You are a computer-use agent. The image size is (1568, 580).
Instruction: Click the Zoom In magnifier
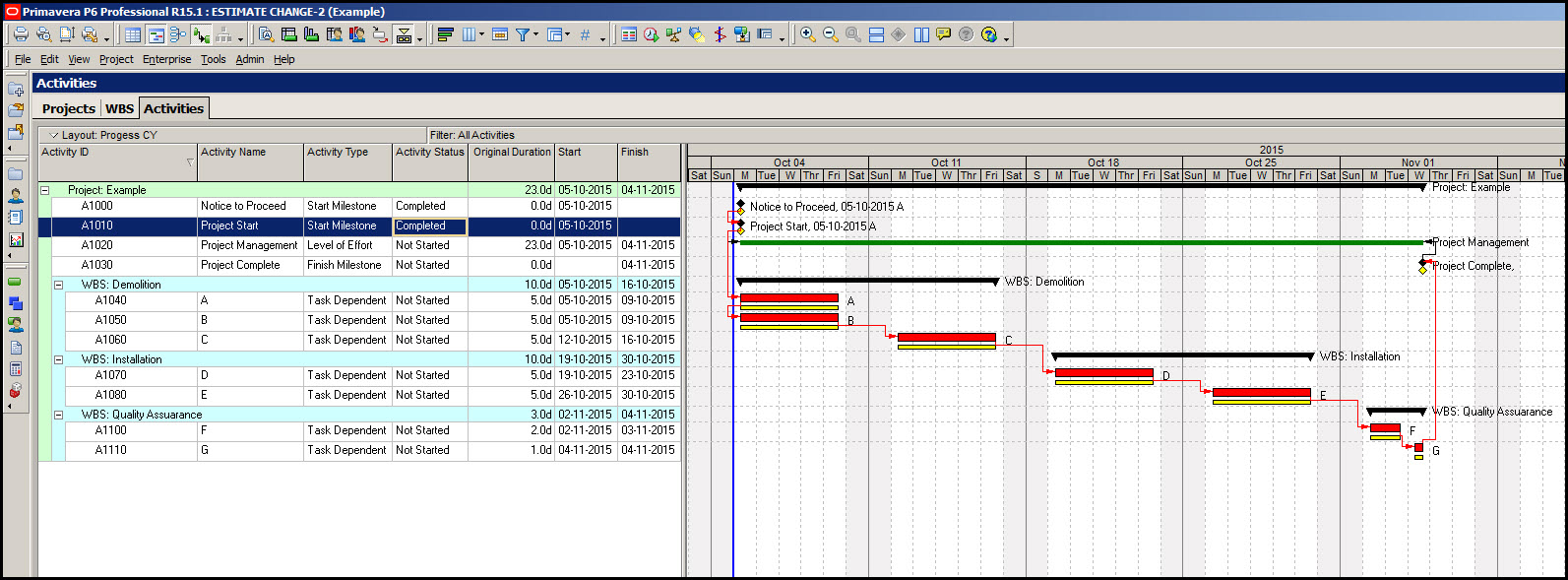[808, 34]
